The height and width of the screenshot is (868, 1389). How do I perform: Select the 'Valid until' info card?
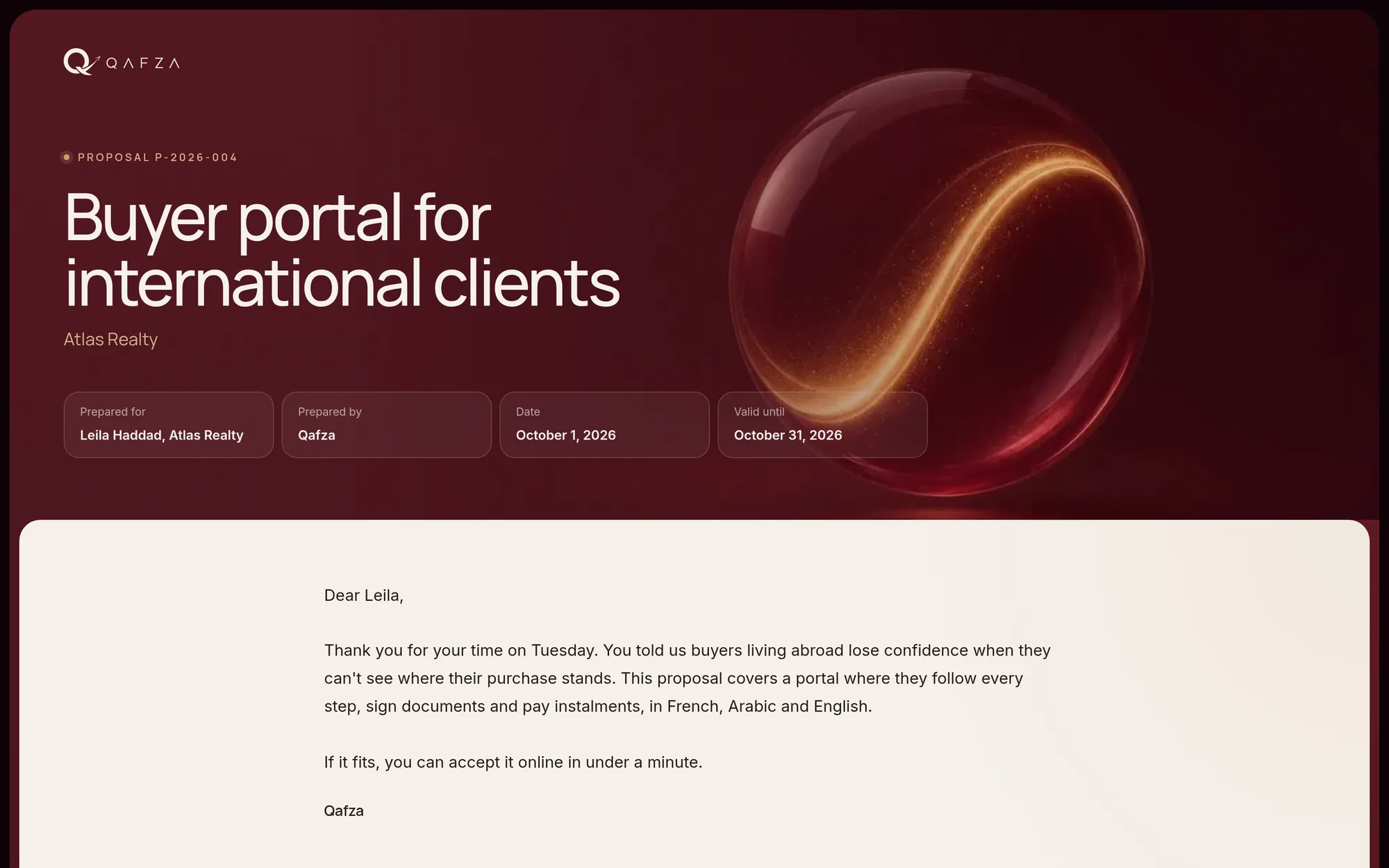point(822,424)
